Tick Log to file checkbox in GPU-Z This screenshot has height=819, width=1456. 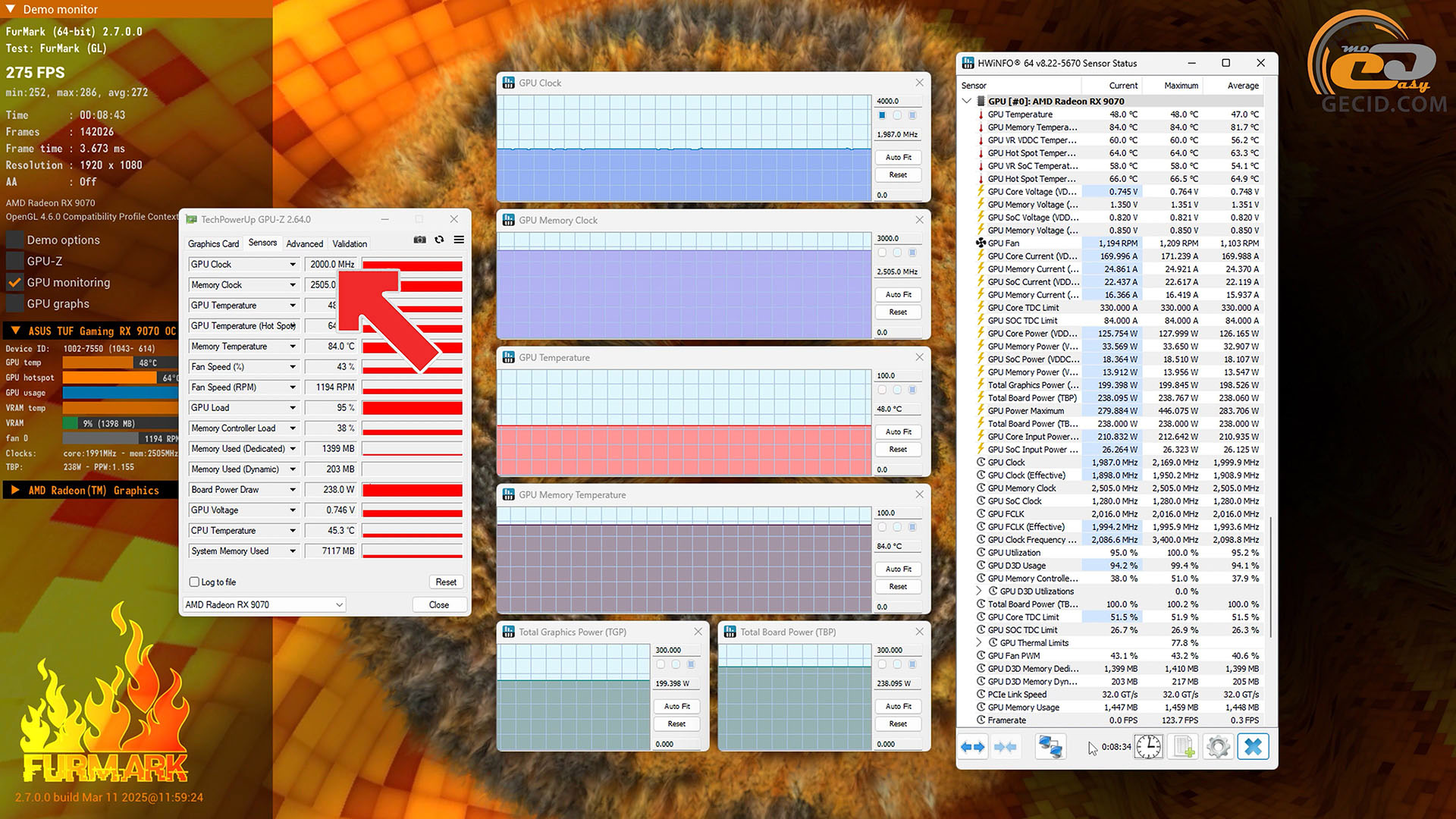coord(194,582)
